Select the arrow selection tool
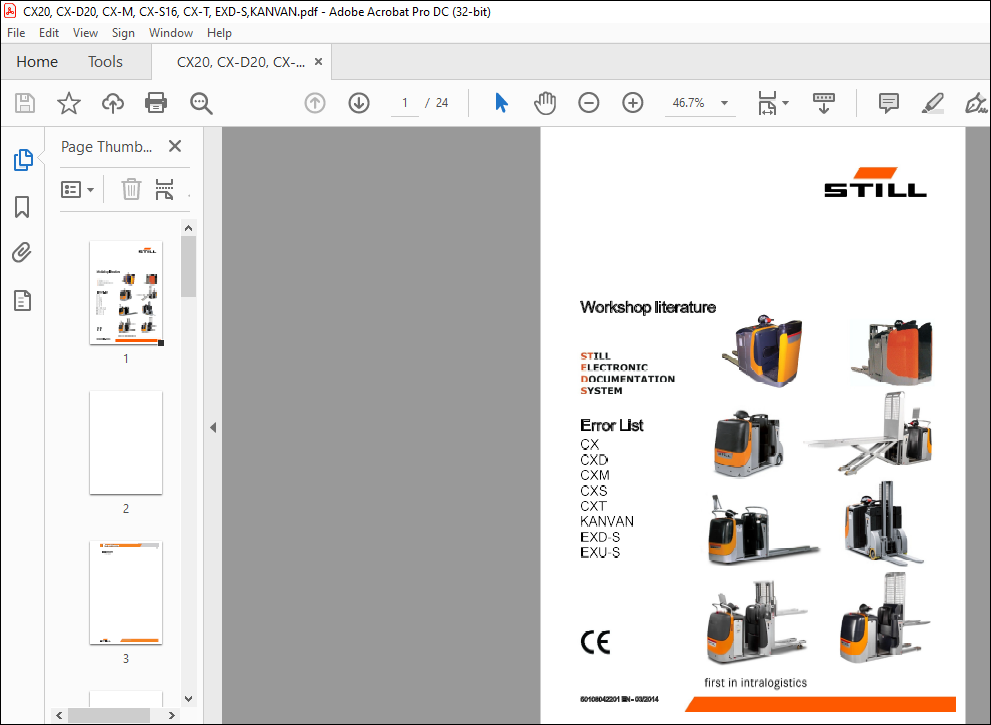Image resolution: width=991 pixels, height=725 pixels. tap(501, 102)
